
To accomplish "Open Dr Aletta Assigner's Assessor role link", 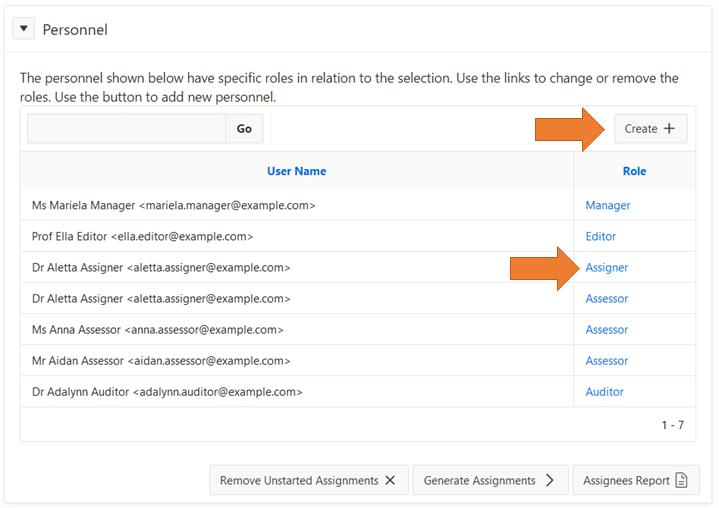I will click(607, 298).
